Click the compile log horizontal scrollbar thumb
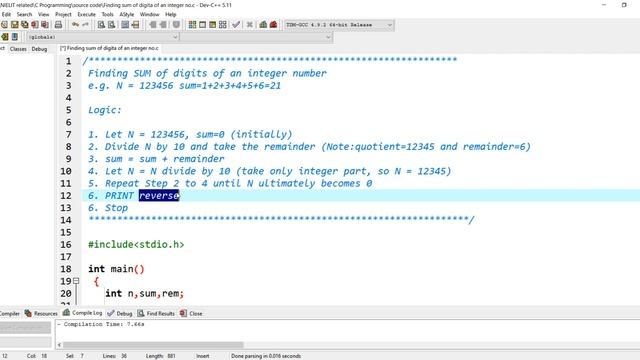 (153, 345)
